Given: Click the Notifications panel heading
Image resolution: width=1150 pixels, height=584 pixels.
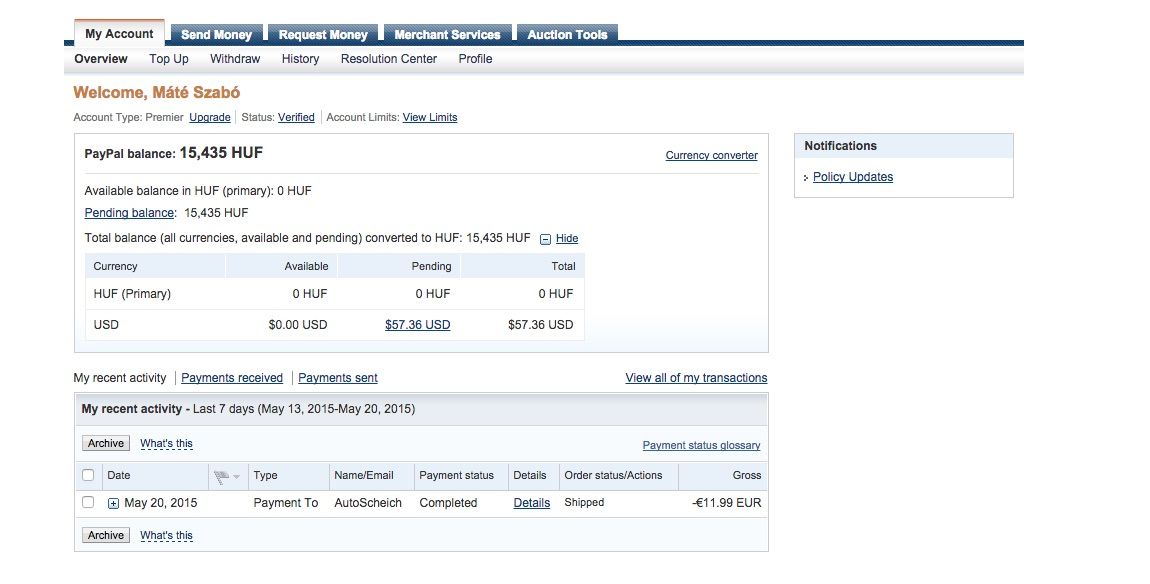Looking at the screenshot, I should 840,146.
